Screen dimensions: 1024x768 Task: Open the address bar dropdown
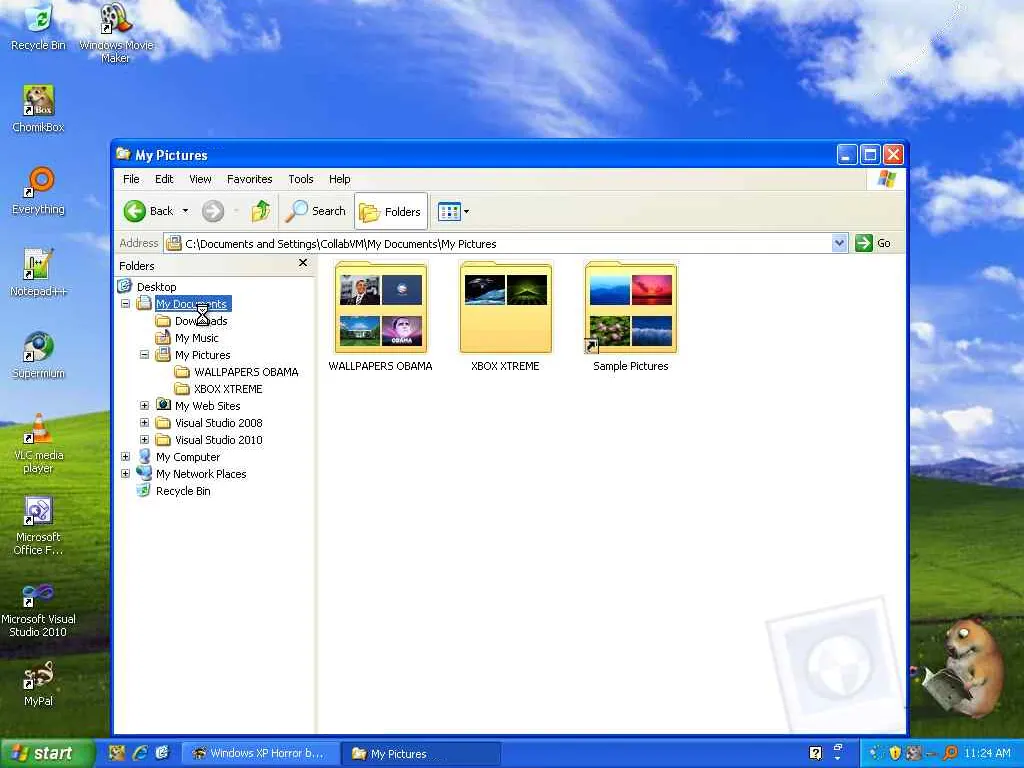pyautogui.click(x=840, y=244)
